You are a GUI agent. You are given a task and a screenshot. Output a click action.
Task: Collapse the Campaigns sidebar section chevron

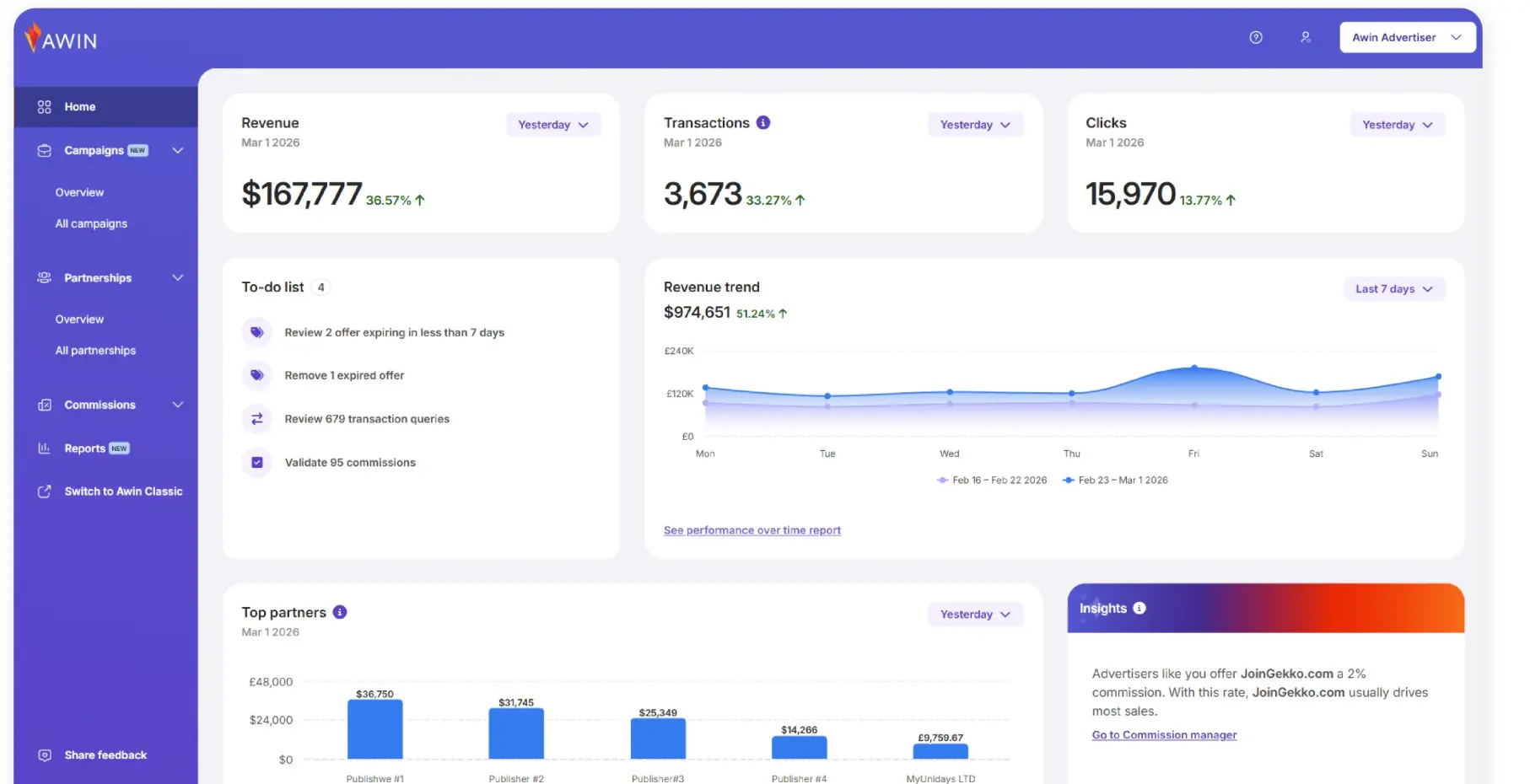(178, 151)
